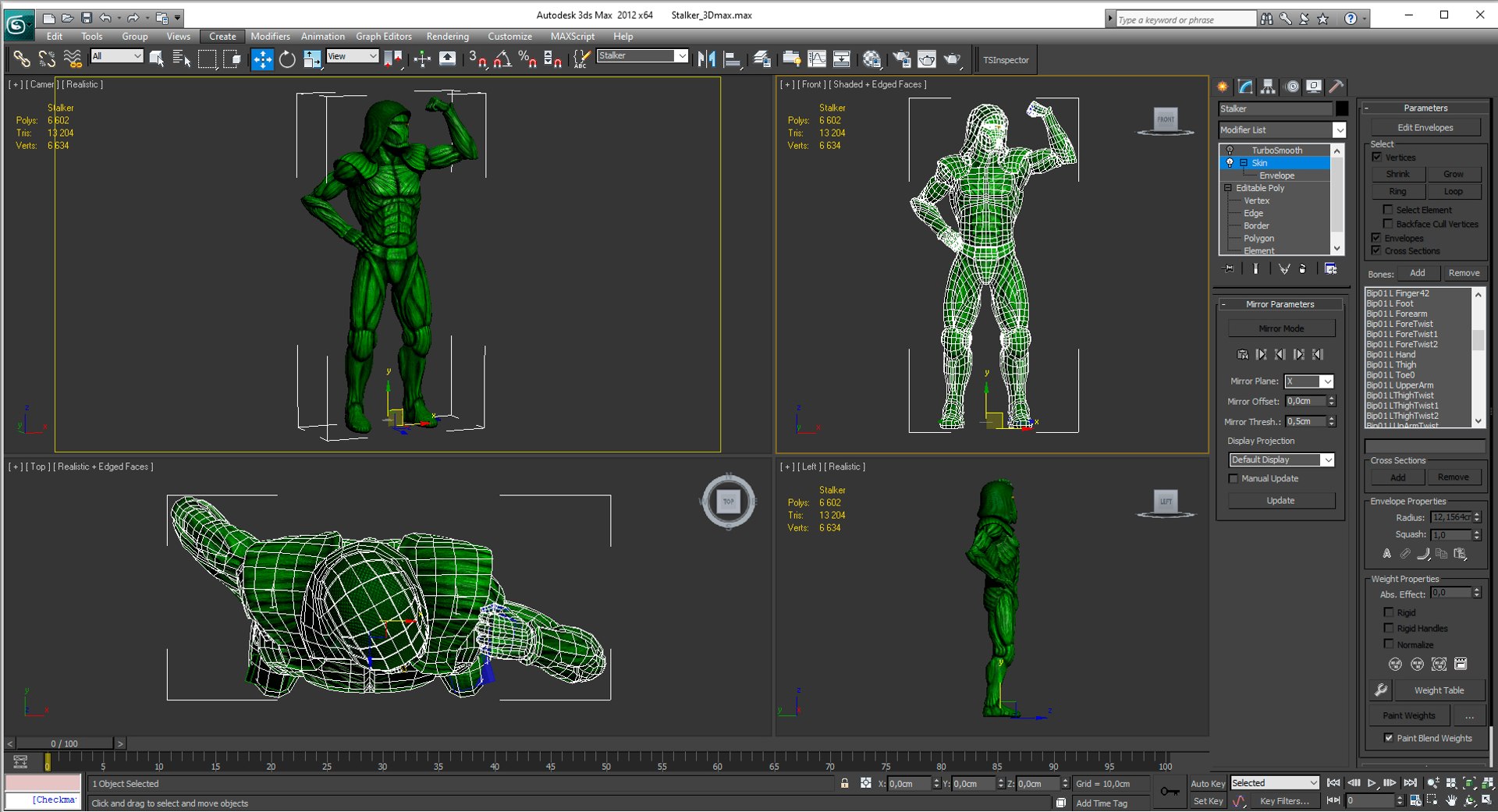The image size is (1498, 812).
Task: Click the Paint Weights button
Action: [1408, 715]
